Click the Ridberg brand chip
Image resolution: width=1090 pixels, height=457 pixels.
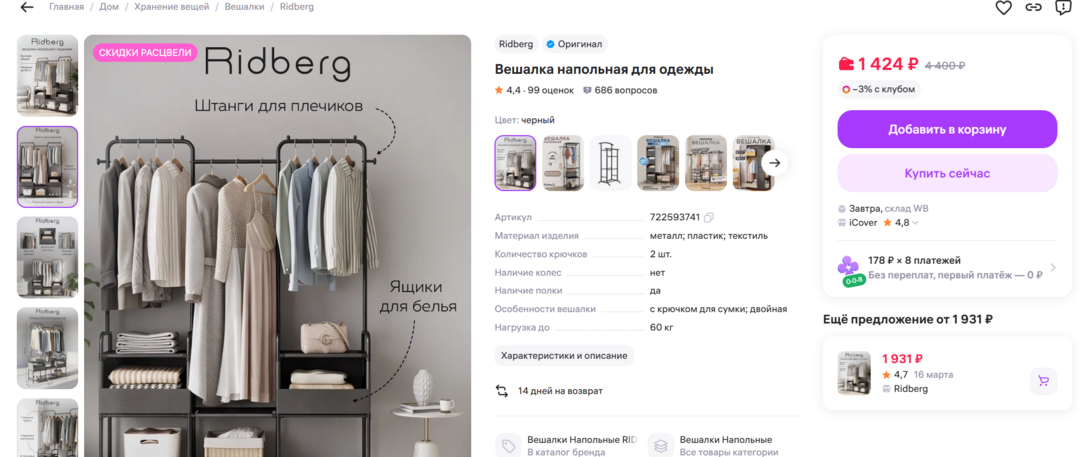[x=516, y=44]
